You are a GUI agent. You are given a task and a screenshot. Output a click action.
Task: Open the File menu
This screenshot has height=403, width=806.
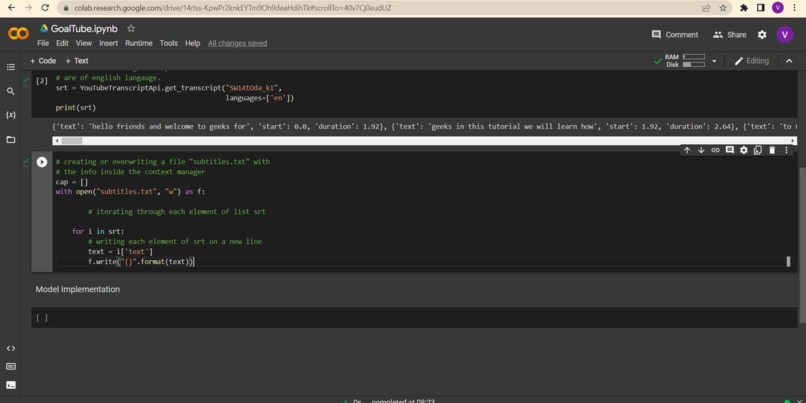pos(43,43)
